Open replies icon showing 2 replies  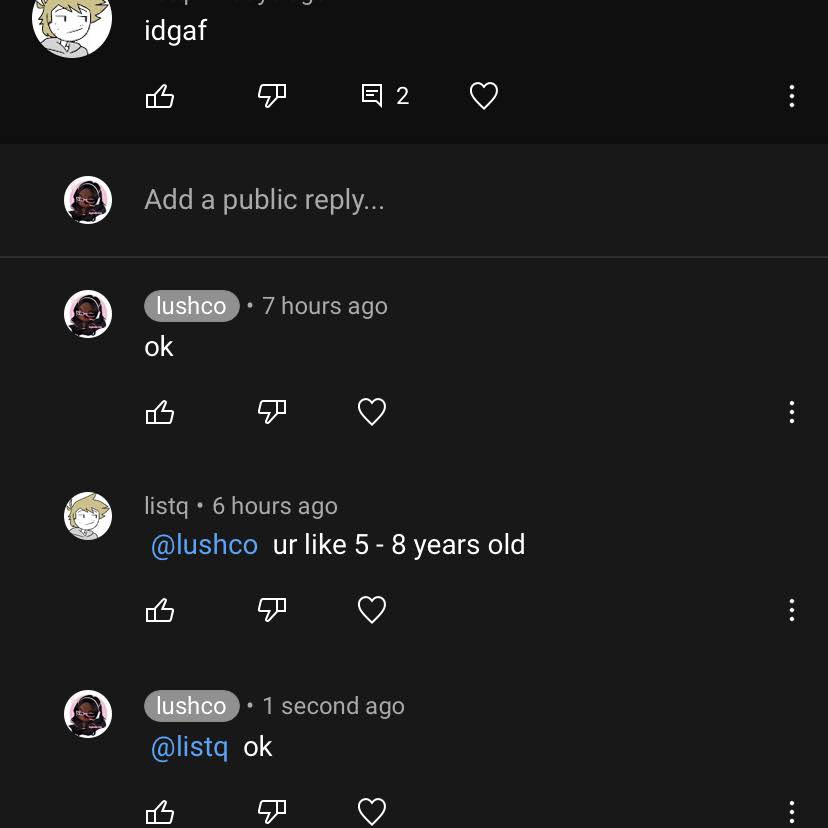[x=385, y=96]
